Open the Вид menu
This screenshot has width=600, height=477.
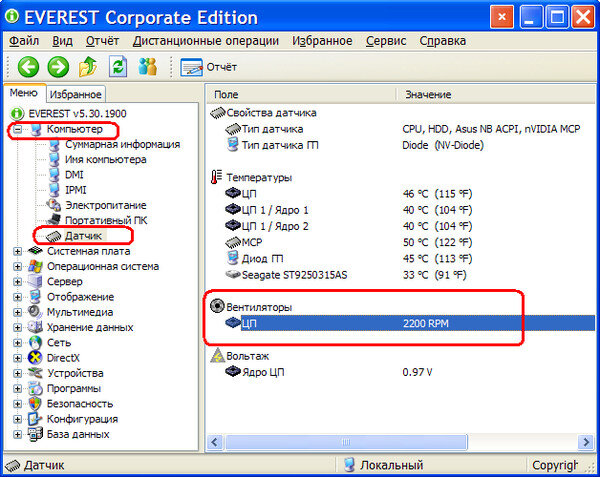click(x=62, y=41)
